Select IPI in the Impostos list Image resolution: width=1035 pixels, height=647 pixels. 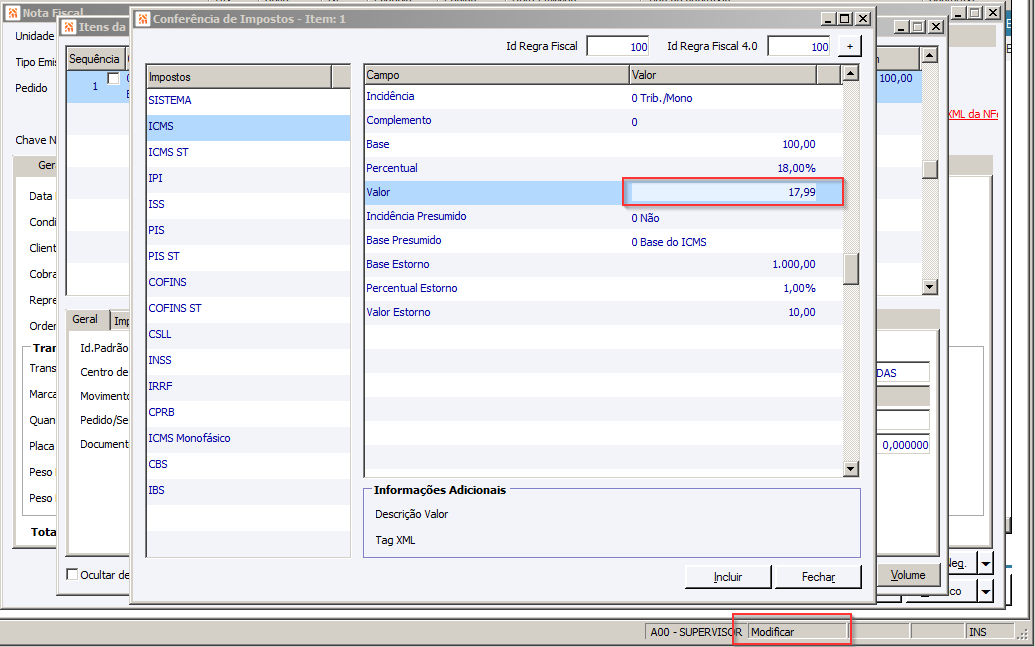pyautogui.click(x=248, y=178)
